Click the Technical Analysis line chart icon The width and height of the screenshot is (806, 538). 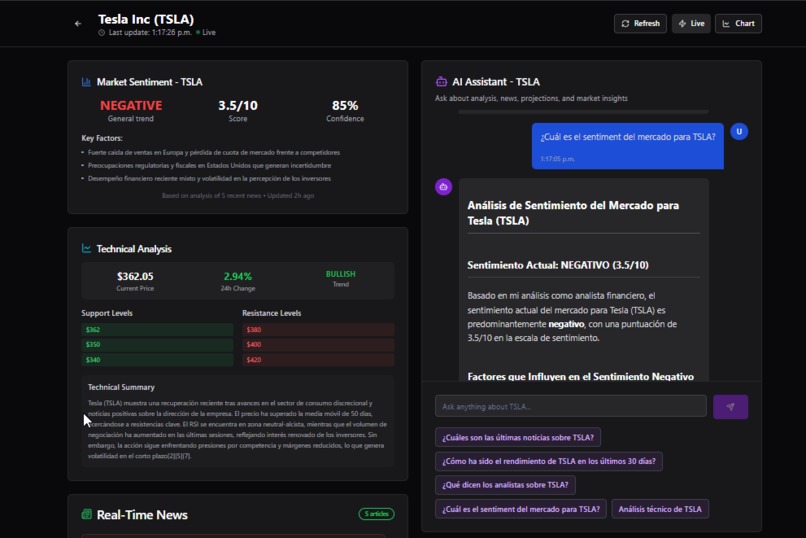[86, 249]
